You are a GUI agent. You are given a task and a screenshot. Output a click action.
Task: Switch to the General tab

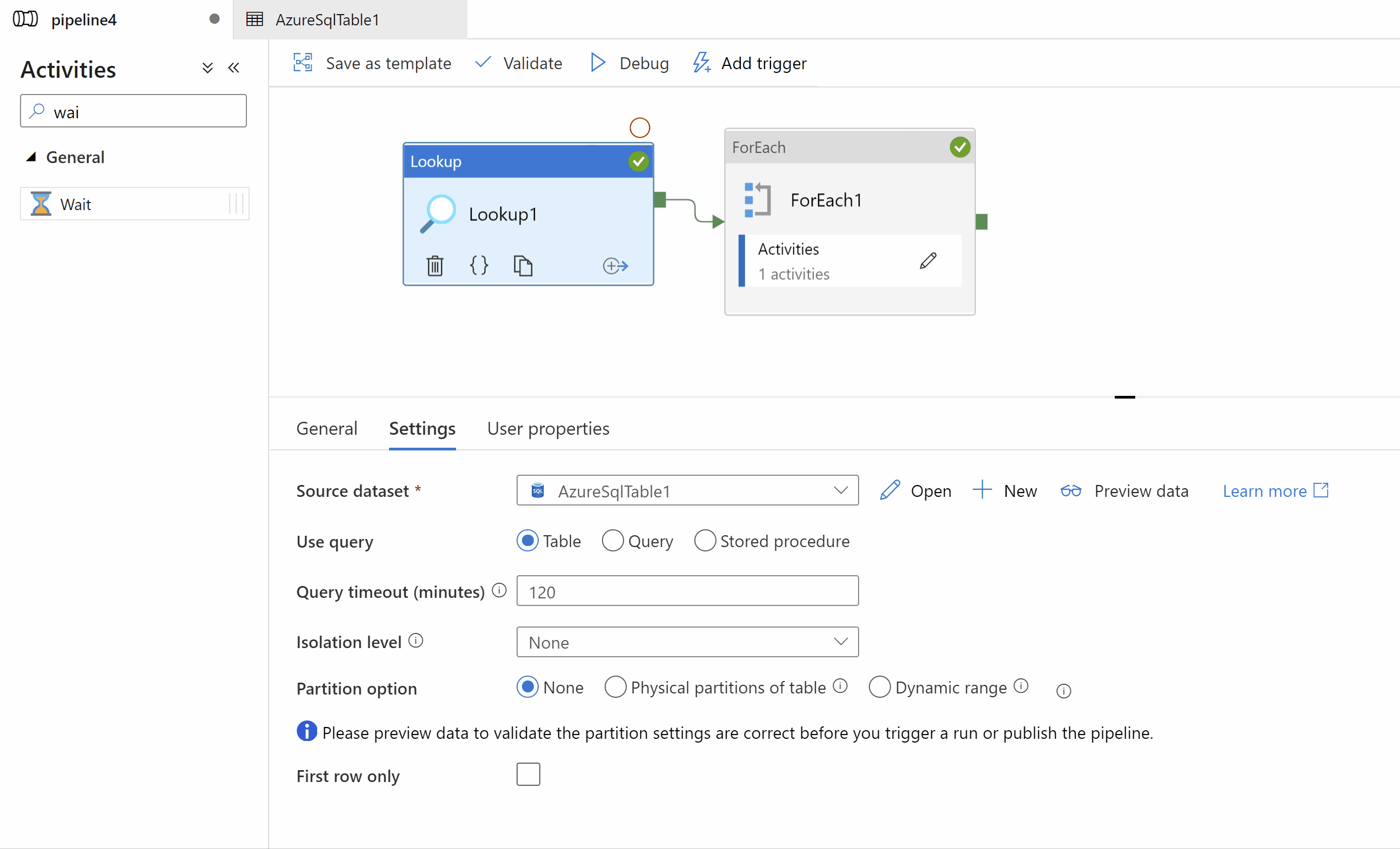pos(327,429)
